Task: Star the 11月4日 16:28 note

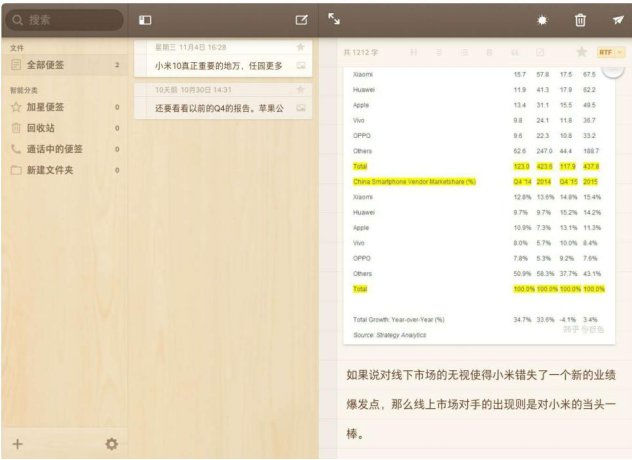Action: [300, 47]
